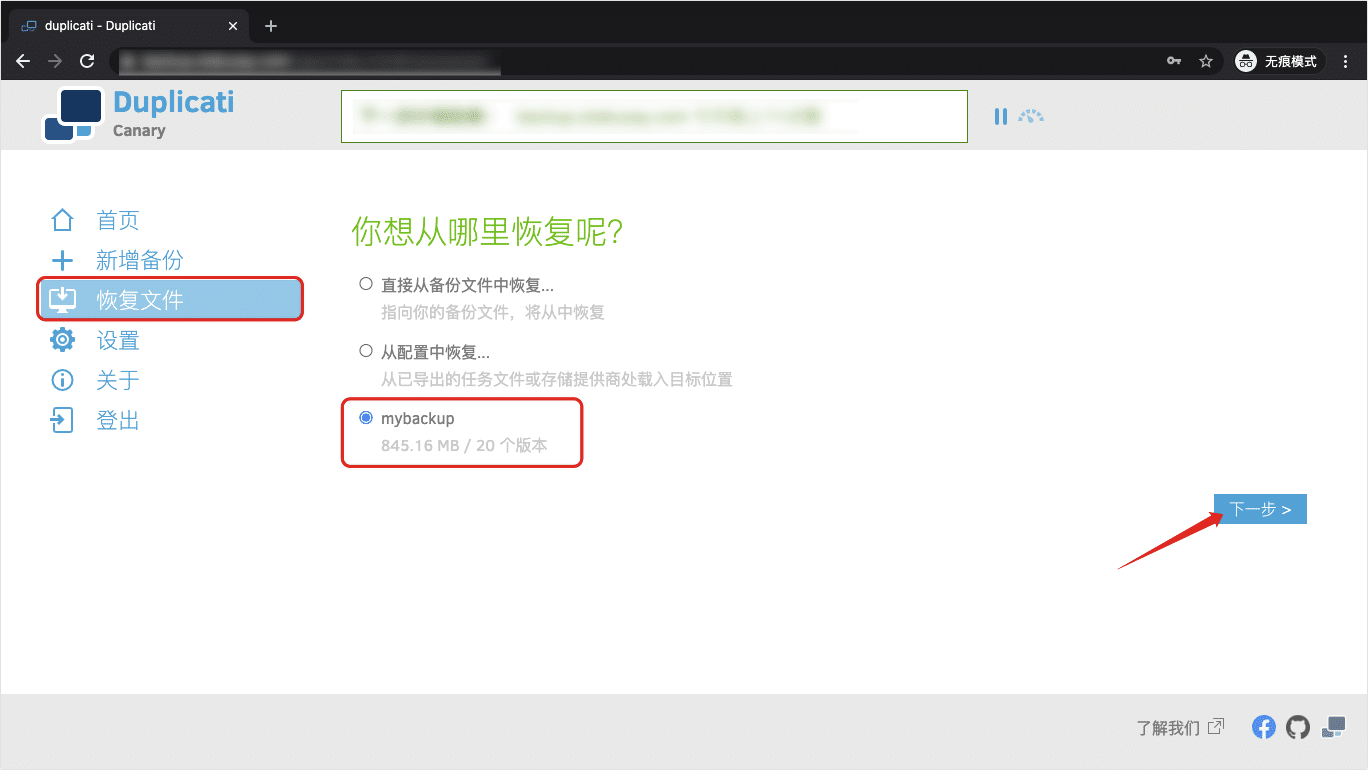Click the status notification box in the header
1368x770 pixels.
(654, 116)
